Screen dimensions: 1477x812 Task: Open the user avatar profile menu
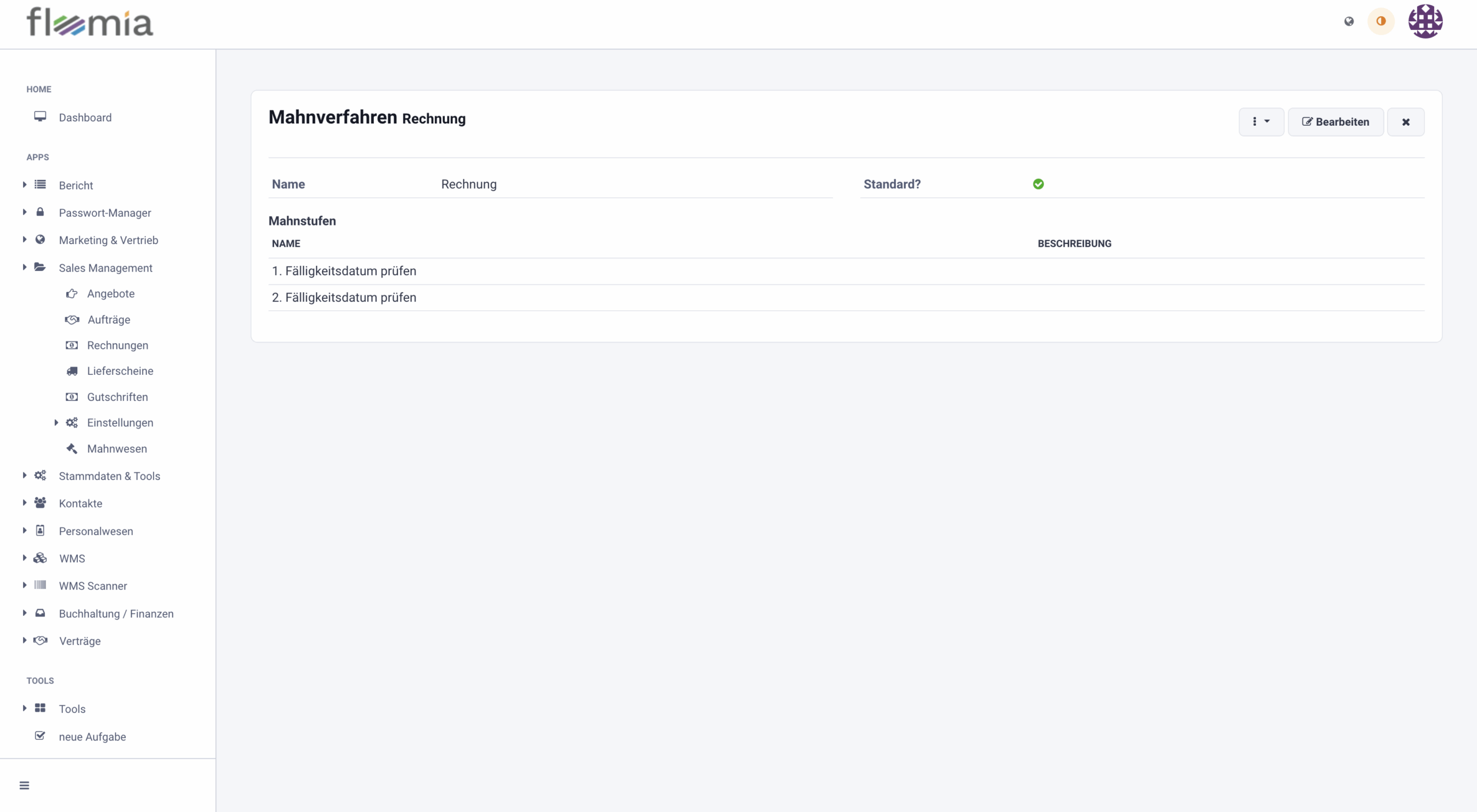tap(1425, 21)
